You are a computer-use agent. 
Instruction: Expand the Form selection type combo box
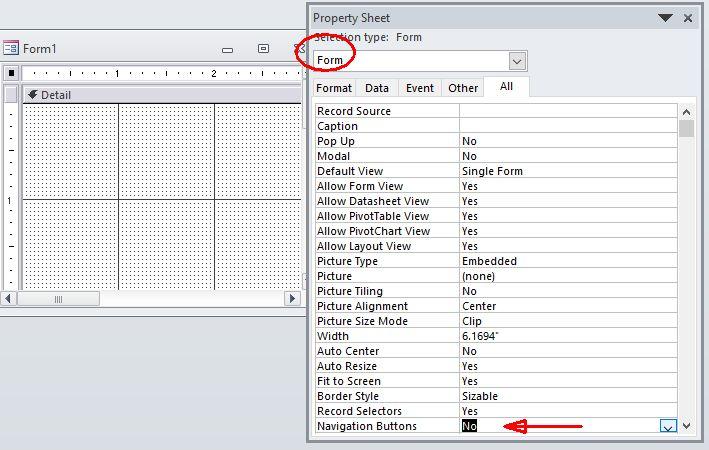coord(517,61)
